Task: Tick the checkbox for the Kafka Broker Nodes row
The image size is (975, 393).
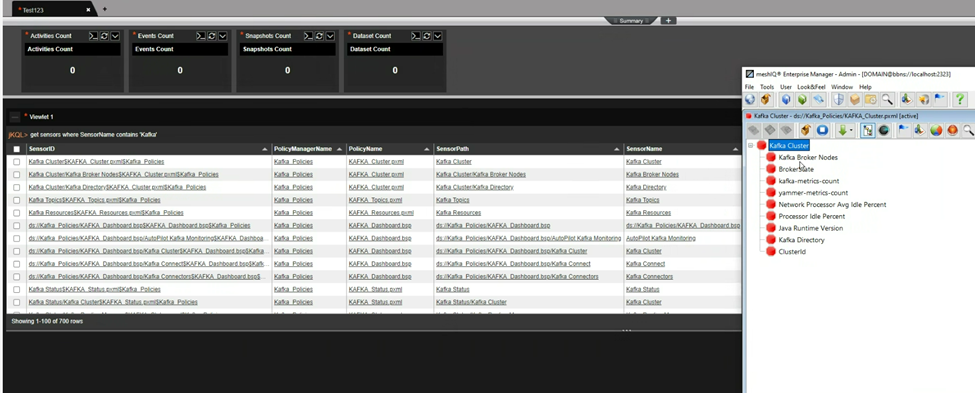Action: coord(17,175)
